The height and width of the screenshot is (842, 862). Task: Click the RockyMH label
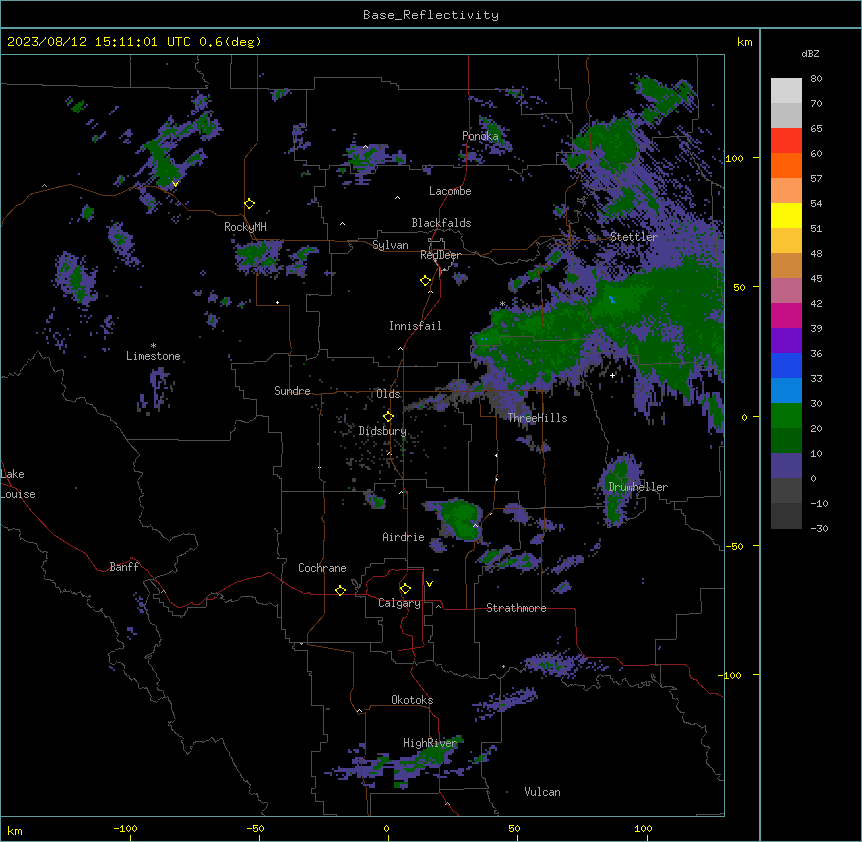tap(245, 226)
